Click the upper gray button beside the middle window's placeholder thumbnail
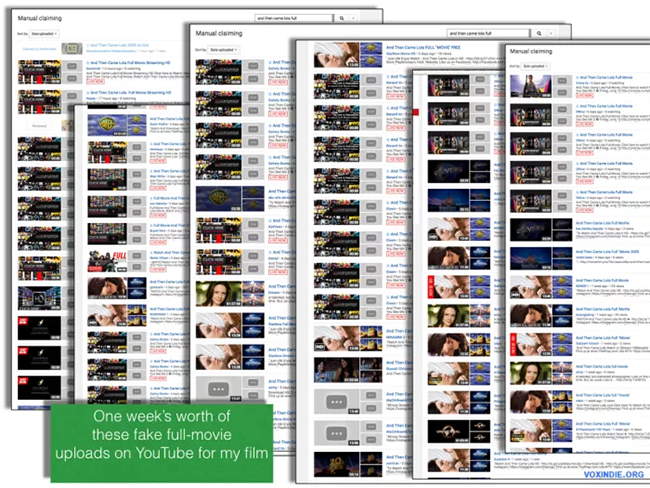 click(253, 382)
